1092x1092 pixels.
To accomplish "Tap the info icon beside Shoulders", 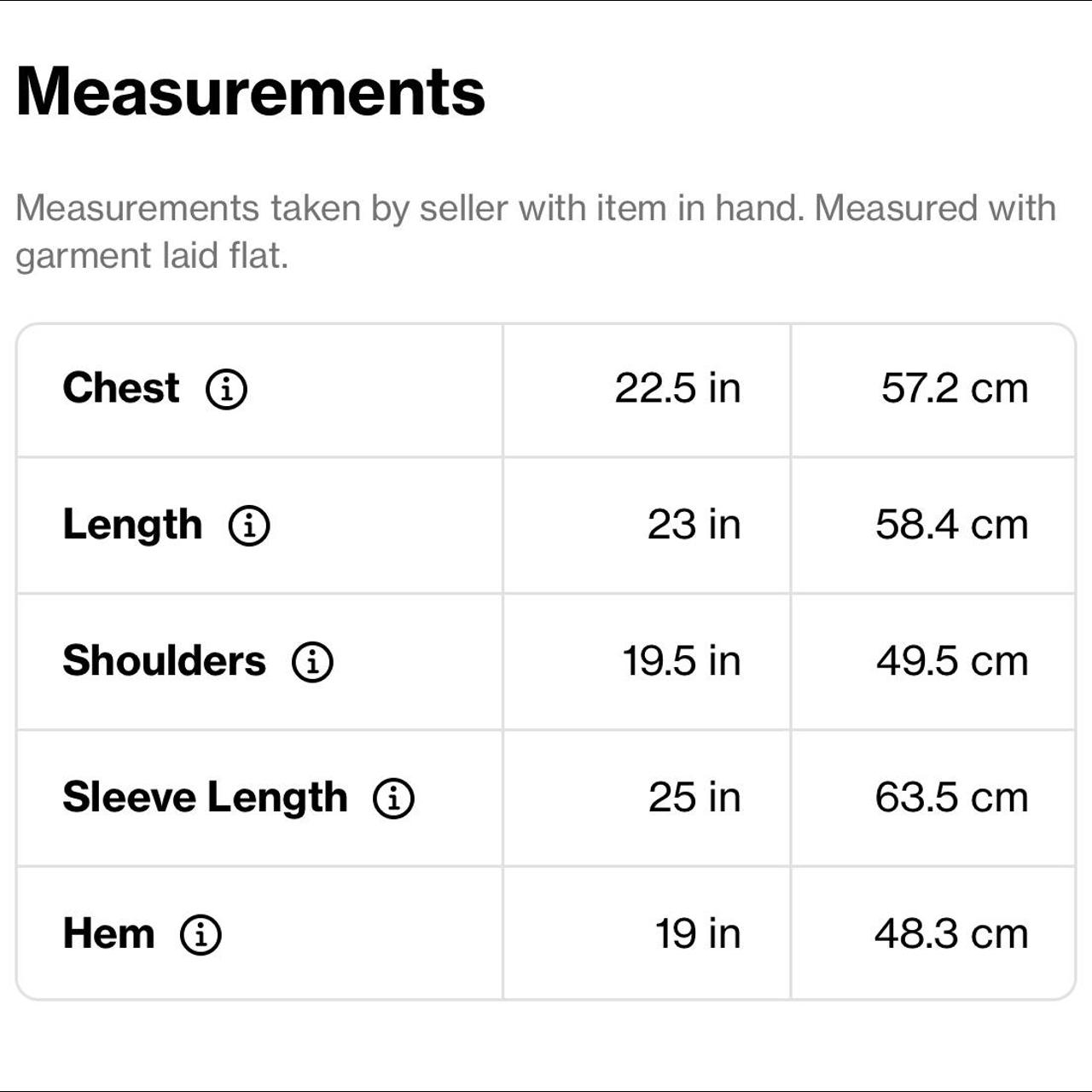I will pos(312,662).
